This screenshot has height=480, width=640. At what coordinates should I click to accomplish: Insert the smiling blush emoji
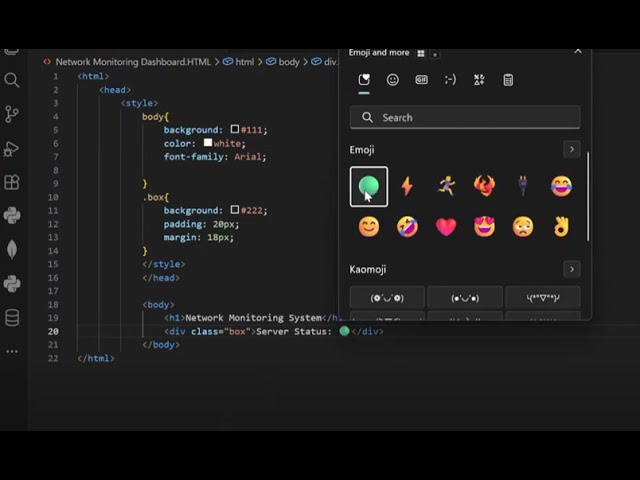pyautogui.click(x=369, y=227)
